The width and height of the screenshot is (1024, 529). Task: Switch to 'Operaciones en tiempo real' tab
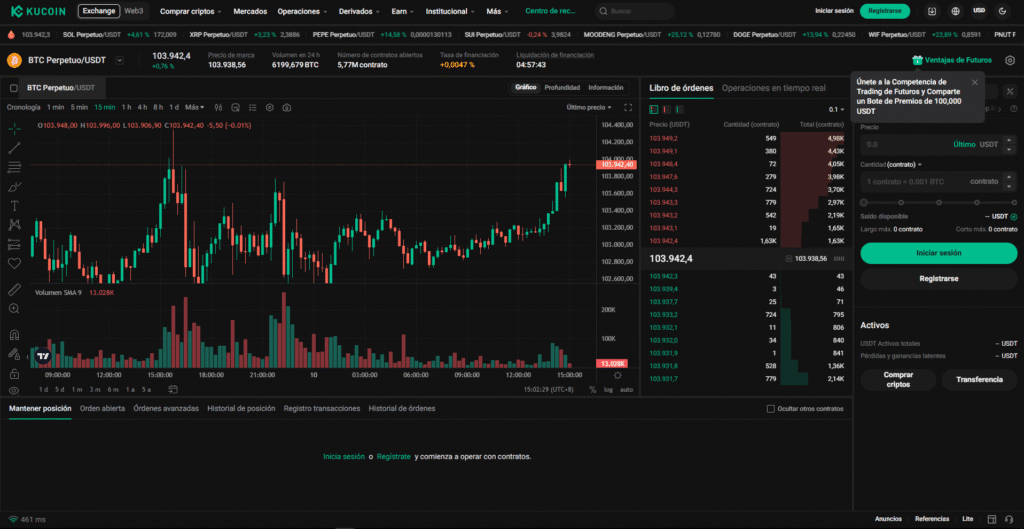point(773,88)
